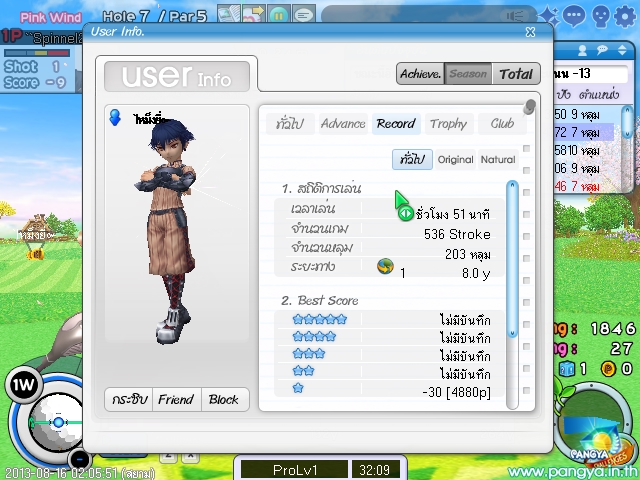640x480 pixels.
Task: Close the User Info window
Action: (530, 32)
